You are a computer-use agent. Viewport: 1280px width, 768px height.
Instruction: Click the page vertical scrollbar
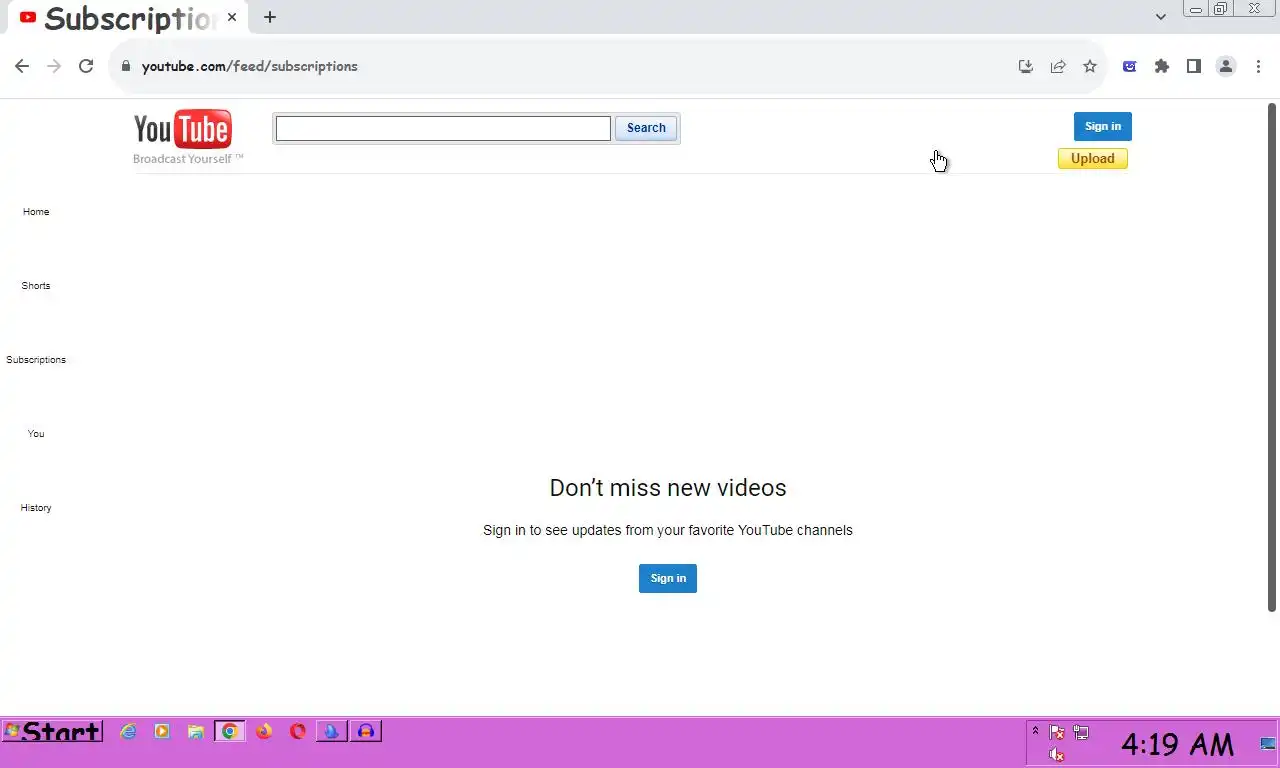tap(1273, 357)
